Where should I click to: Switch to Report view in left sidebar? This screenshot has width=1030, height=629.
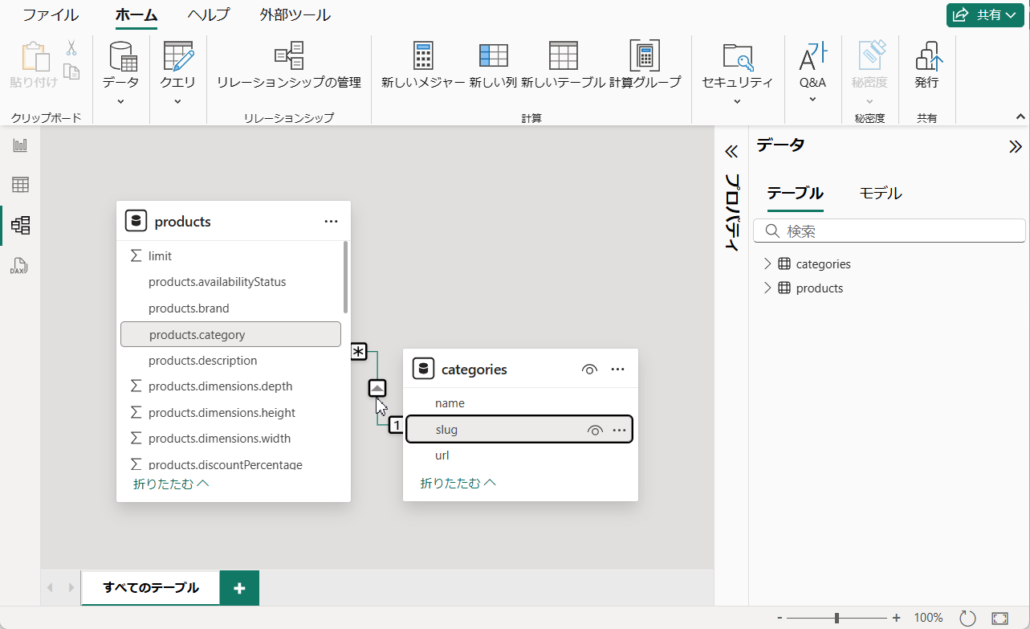[20, 146]
